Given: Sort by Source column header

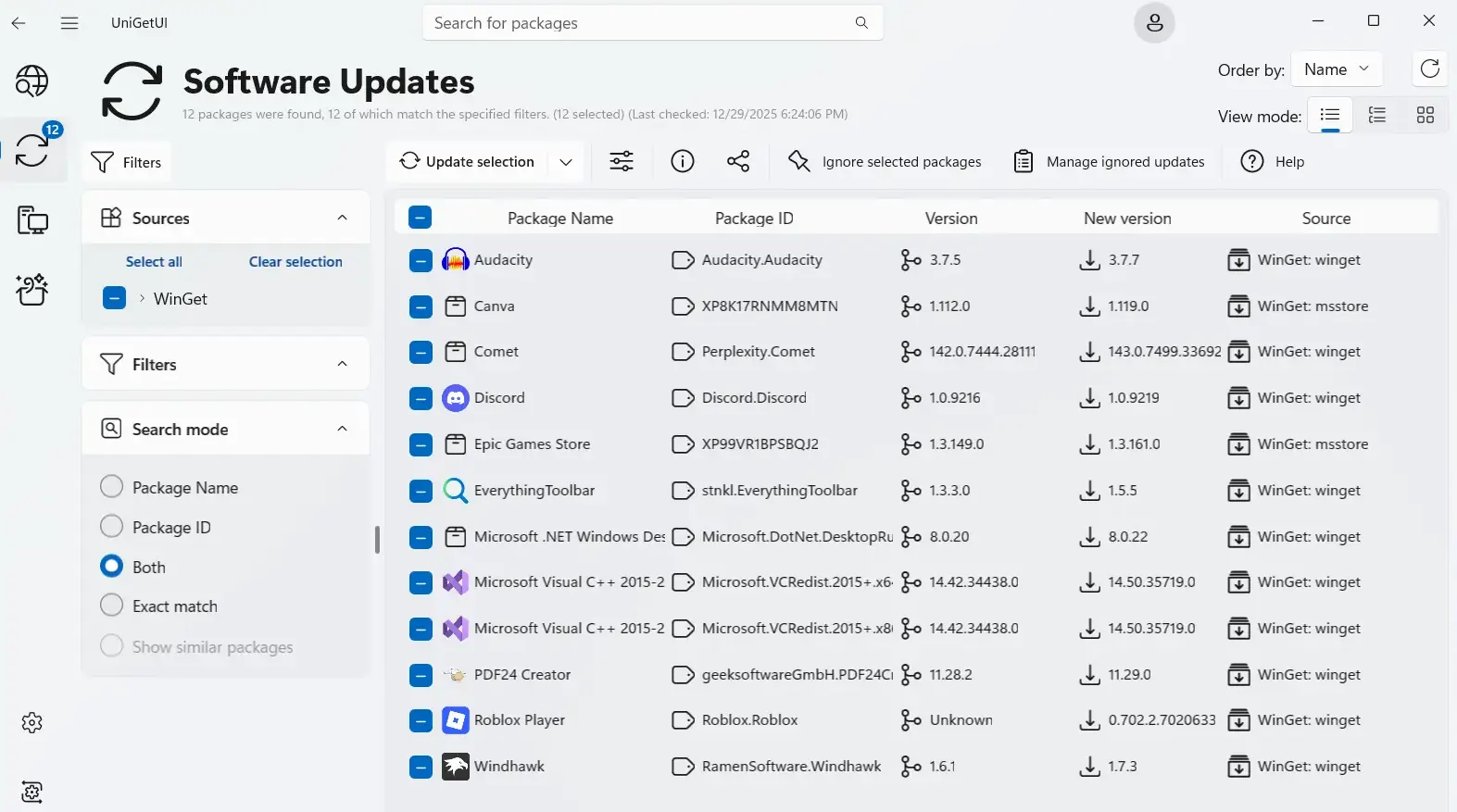Looking at the screenshot, I should 1326,219.
